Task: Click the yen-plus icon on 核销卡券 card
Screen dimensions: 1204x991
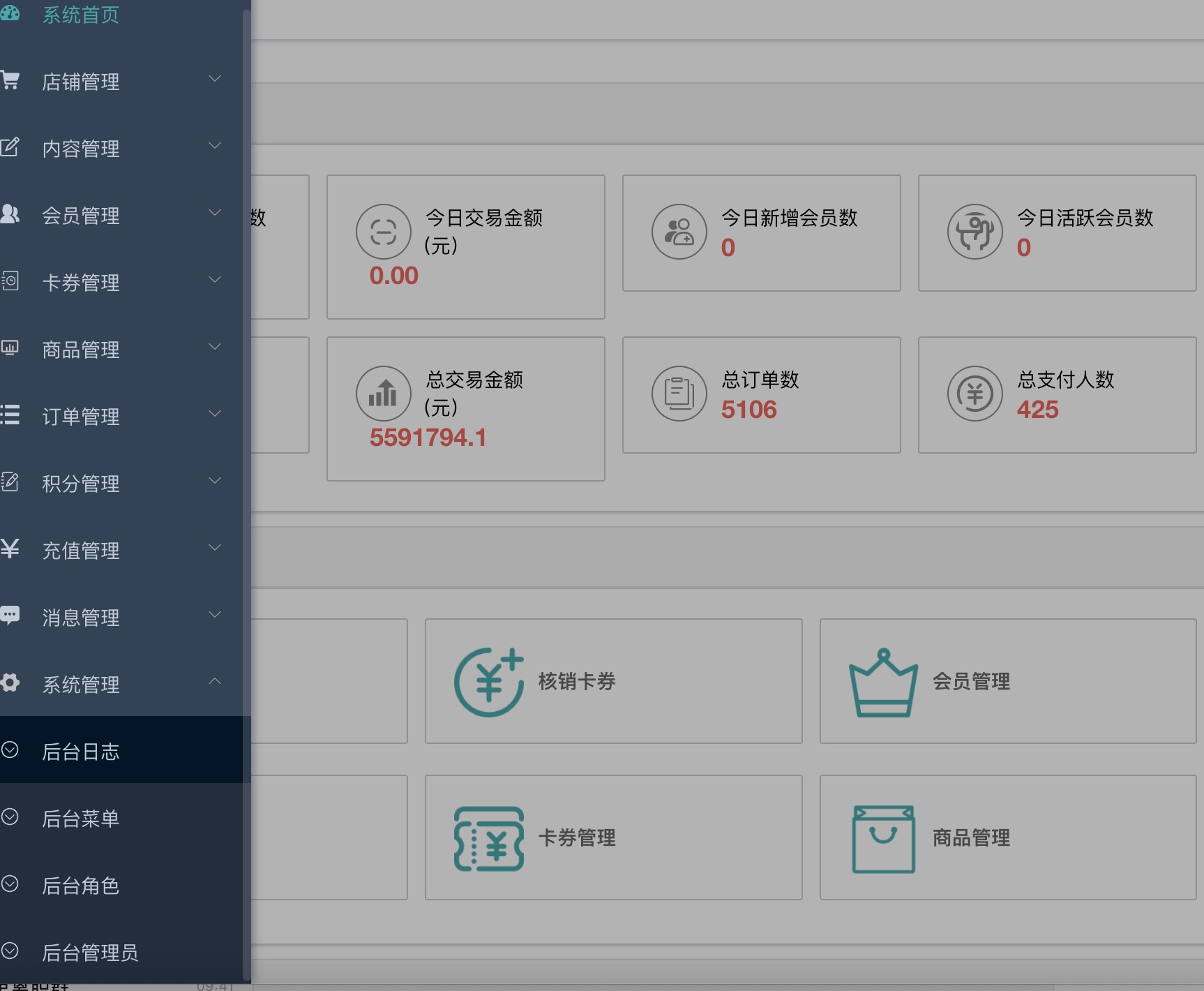Action: [489, 682]
